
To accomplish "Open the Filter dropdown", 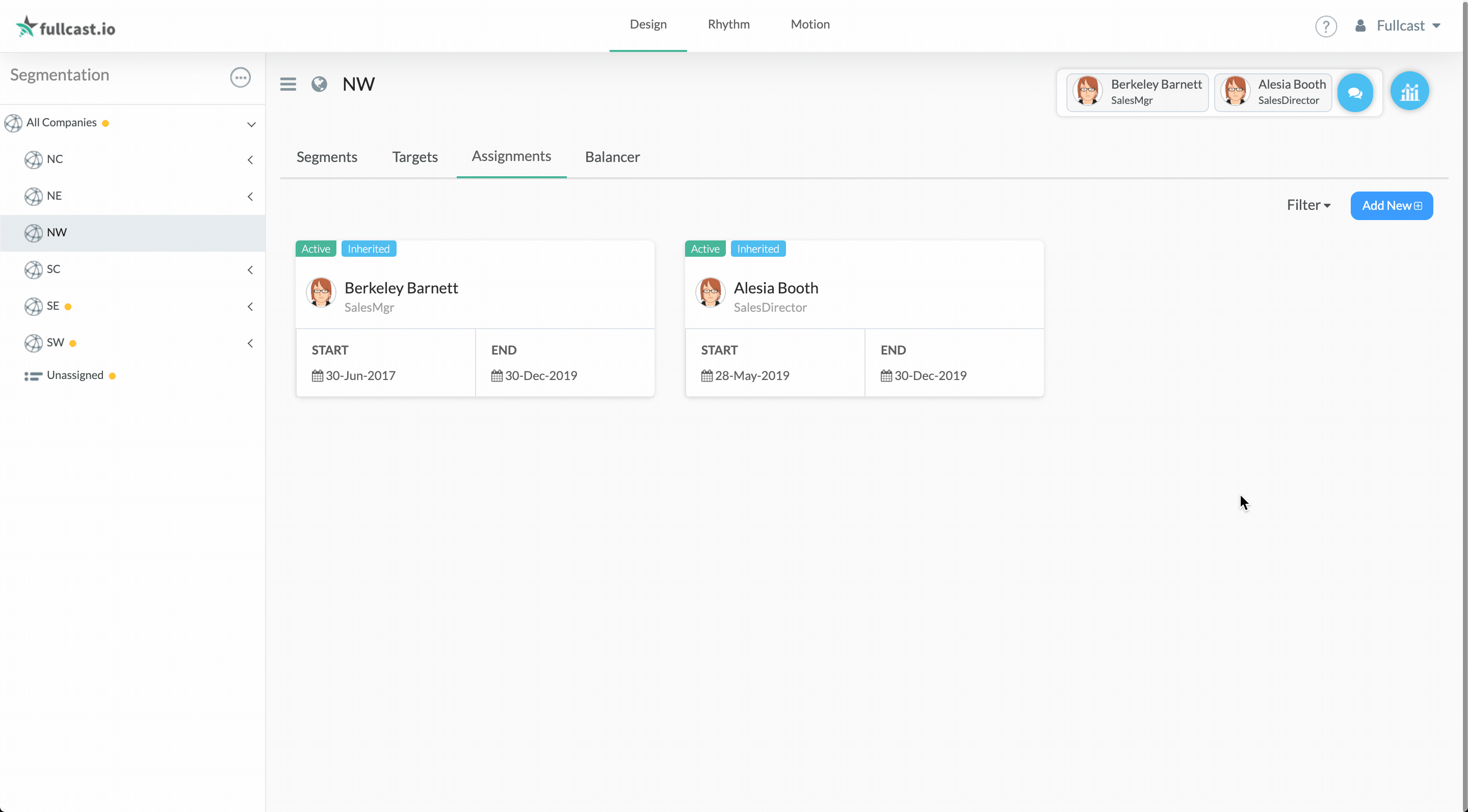I will [1308, 205].
